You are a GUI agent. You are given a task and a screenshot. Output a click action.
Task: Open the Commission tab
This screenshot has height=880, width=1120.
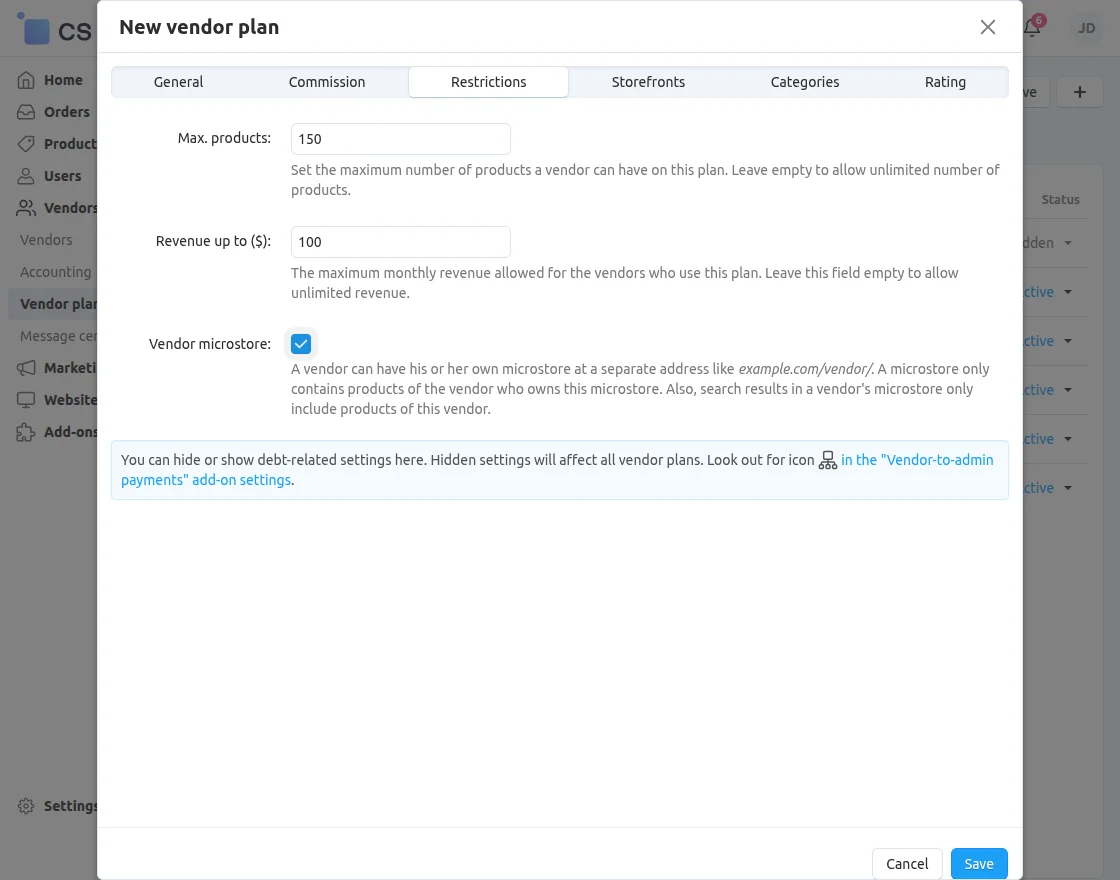(327, 82)
